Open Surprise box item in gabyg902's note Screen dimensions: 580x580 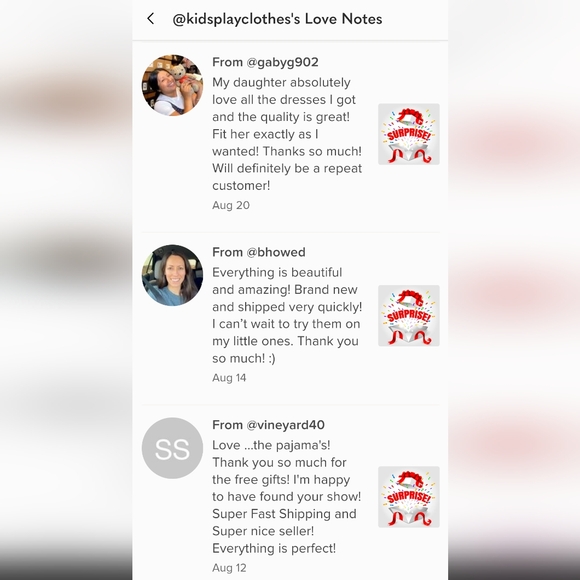point(409,134)
